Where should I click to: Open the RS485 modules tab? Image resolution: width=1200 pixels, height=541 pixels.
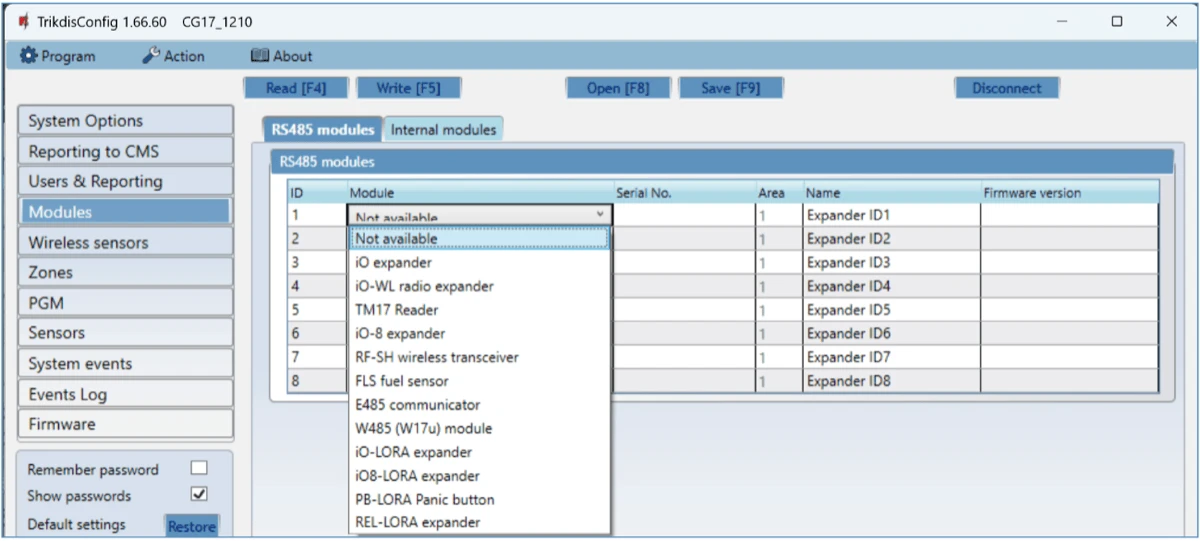(x=323, y=129)
